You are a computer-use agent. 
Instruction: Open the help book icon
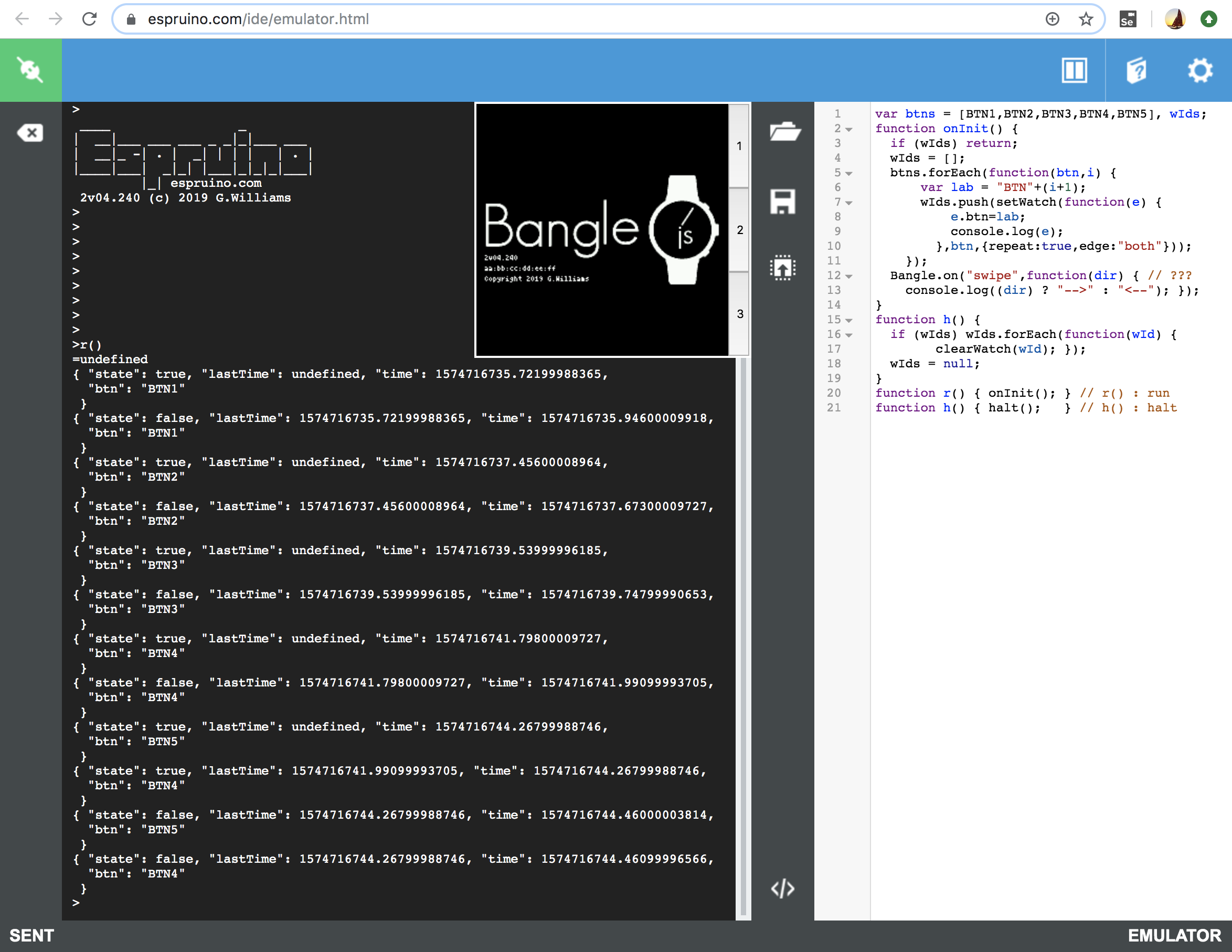click(1137, 70)
